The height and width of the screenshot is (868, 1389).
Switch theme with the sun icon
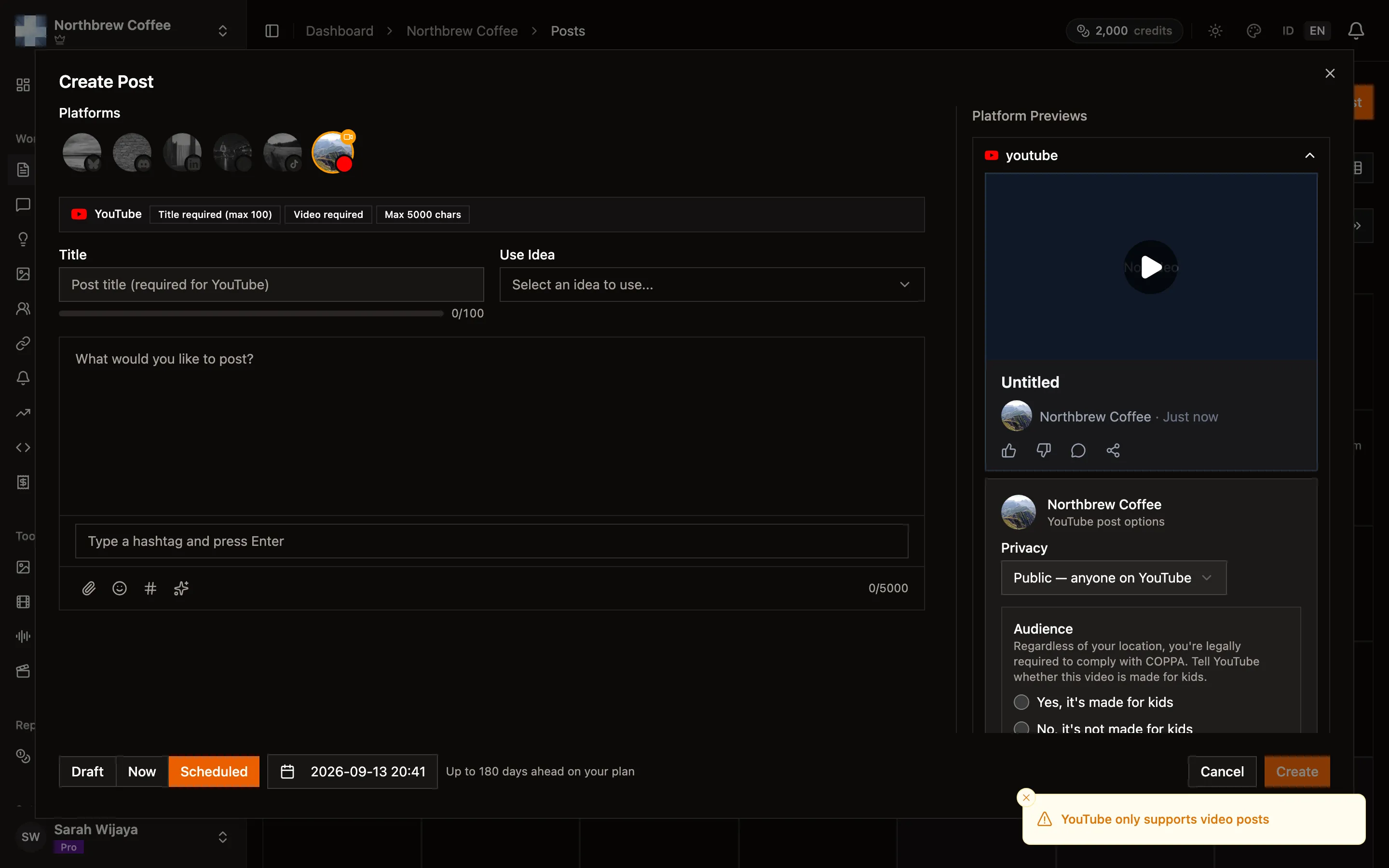(x=1215, y=31)
